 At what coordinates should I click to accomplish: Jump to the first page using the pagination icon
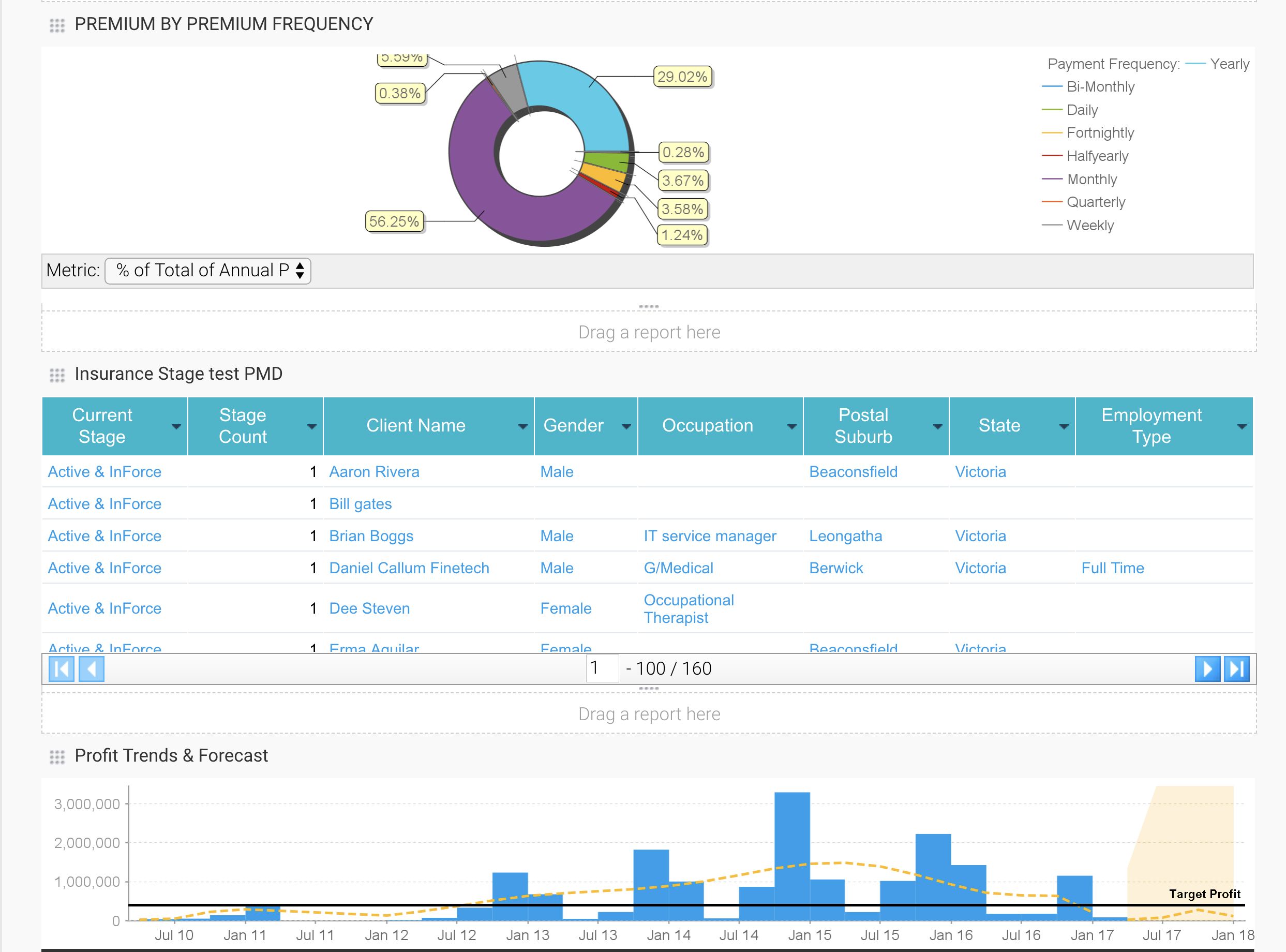(61, 669)
